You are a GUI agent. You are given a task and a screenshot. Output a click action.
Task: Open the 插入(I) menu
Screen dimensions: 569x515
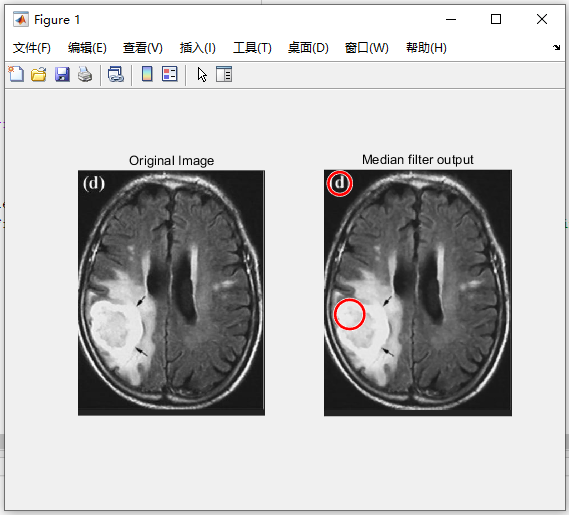197,48
